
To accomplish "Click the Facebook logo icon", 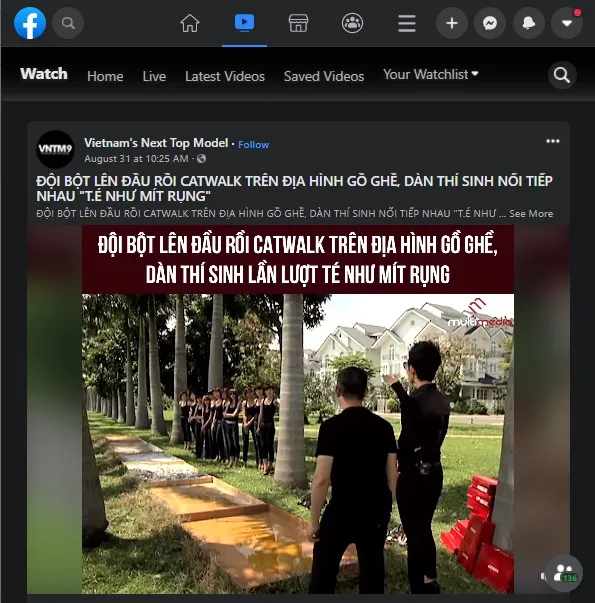I will [30, 23].
